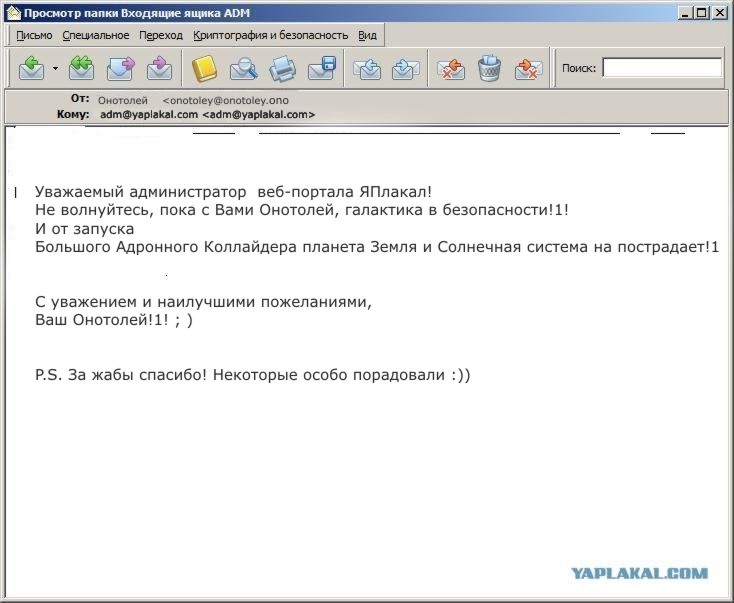Click the magnifier Search in message icon
The height and width of the screenshot is (603, 734).
pyautogui.click(x=243, y=68)
